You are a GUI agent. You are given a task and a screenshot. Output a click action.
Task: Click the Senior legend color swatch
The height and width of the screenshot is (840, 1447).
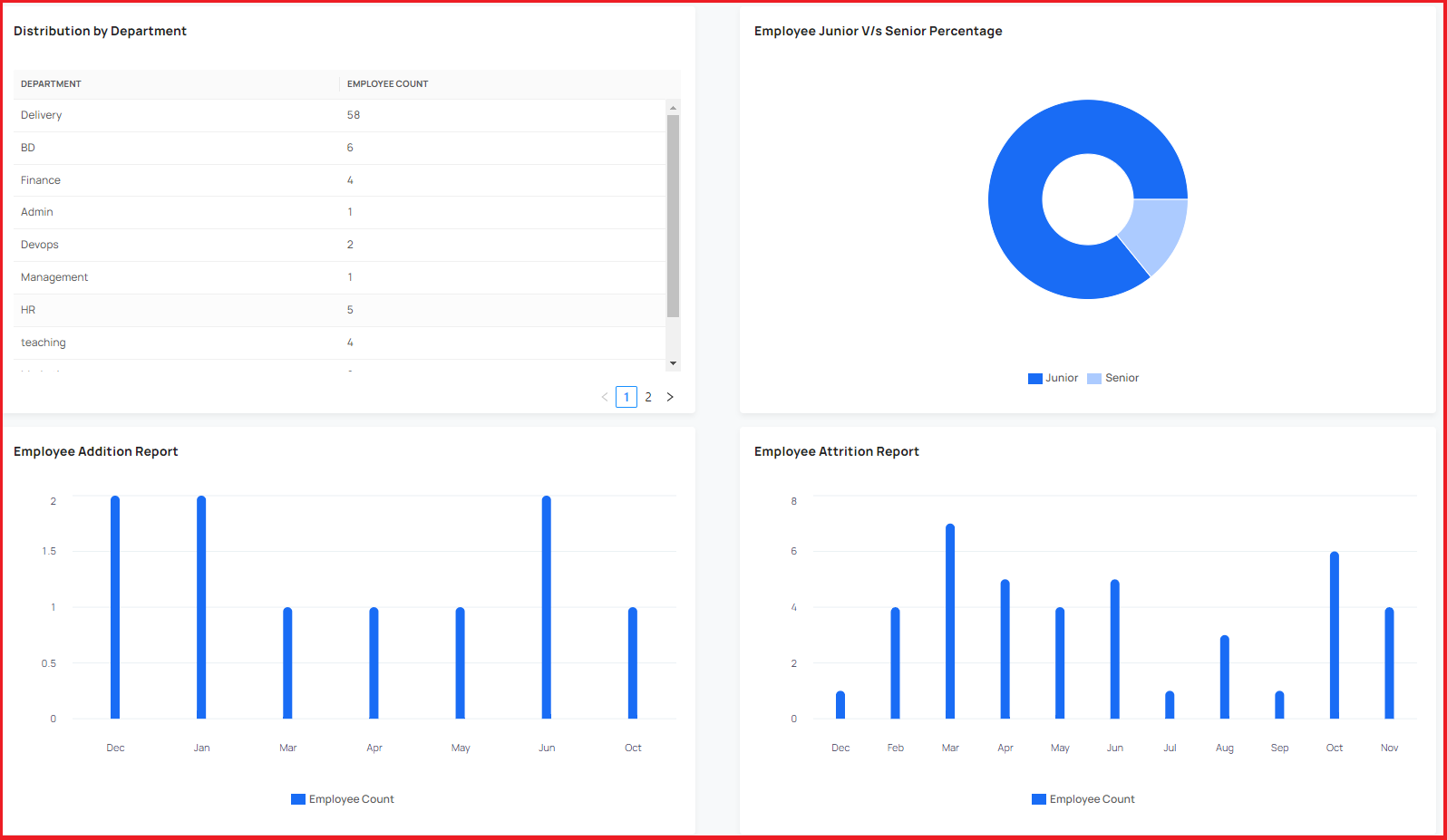pyautogui.click(x=1094, y=379)
